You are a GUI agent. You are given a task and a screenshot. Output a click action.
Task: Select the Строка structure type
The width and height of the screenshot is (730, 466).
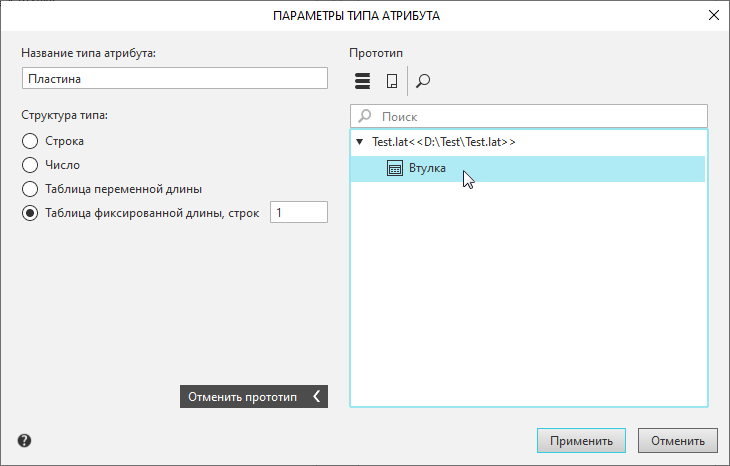point(30,141)
